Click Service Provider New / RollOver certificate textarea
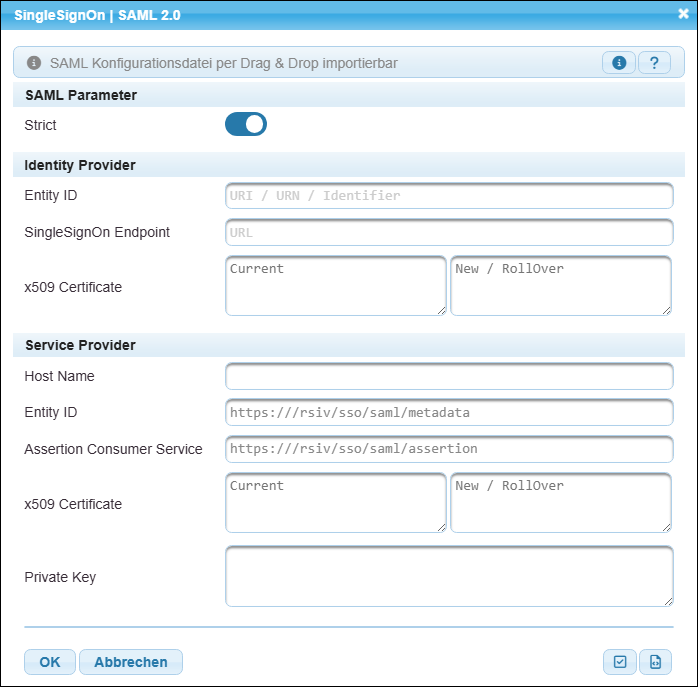 coord(561,503)
